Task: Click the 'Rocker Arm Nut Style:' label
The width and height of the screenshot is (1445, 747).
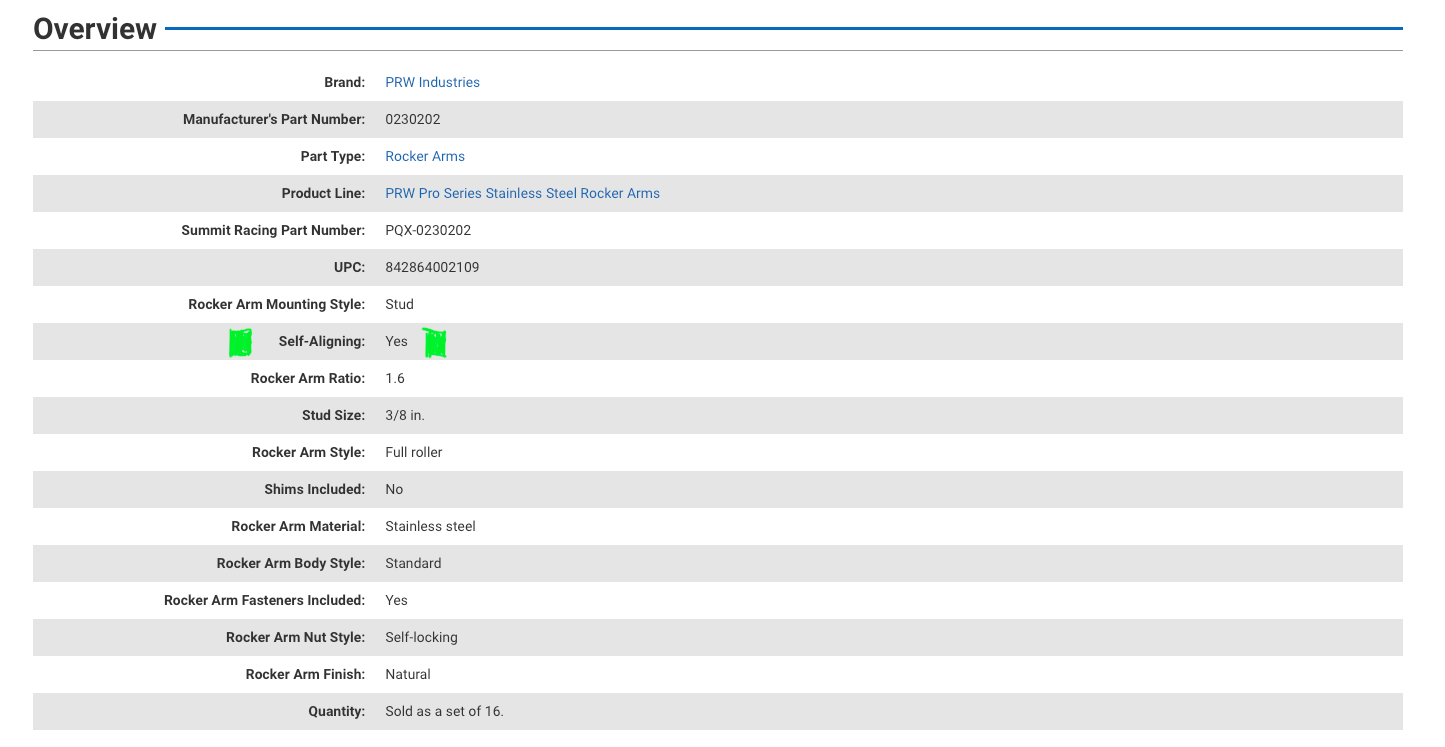Action: click(296, 637)
